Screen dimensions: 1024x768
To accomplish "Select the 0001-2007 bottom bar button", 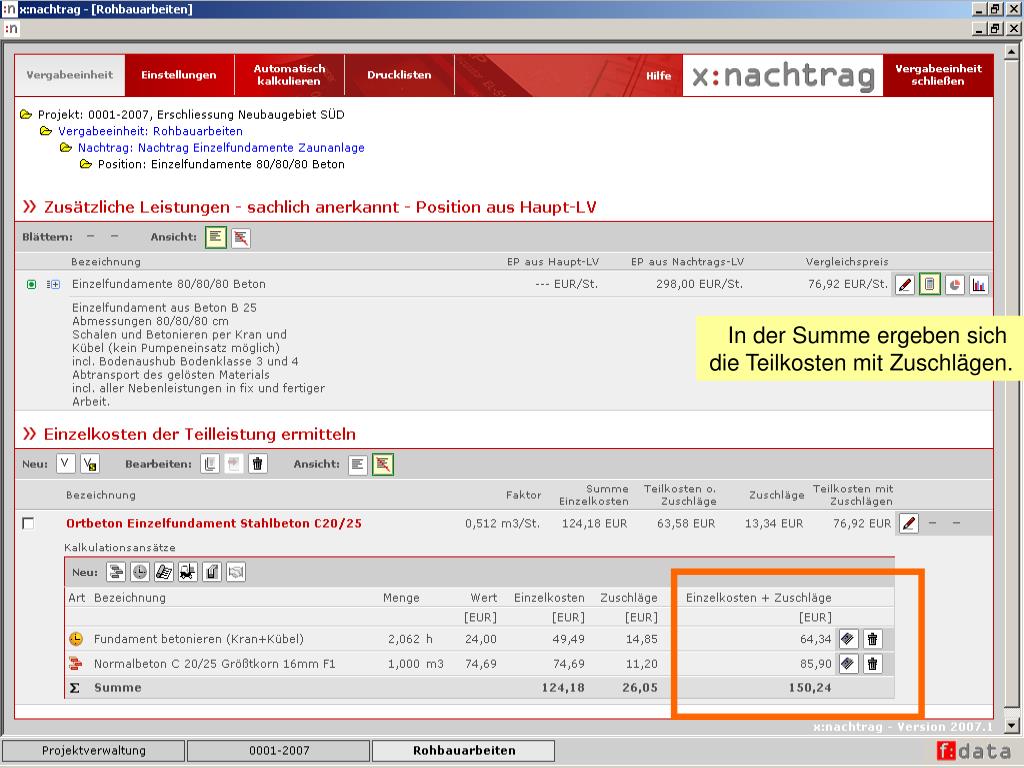I will (x=279, y=751).
